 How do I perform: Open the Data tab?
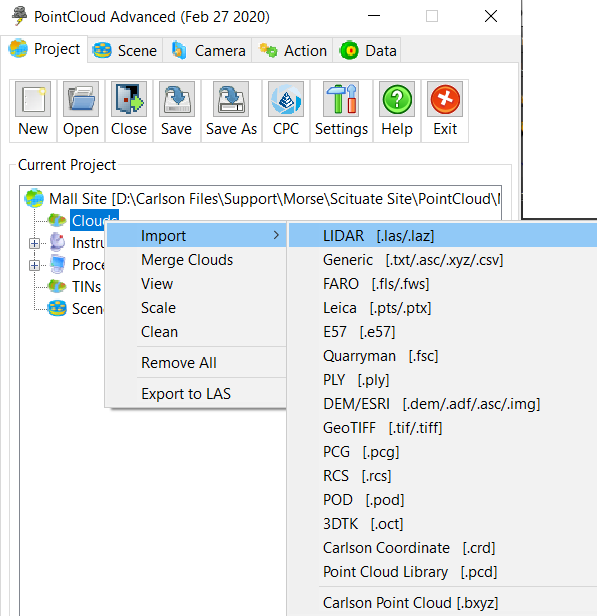pos(368,50)
